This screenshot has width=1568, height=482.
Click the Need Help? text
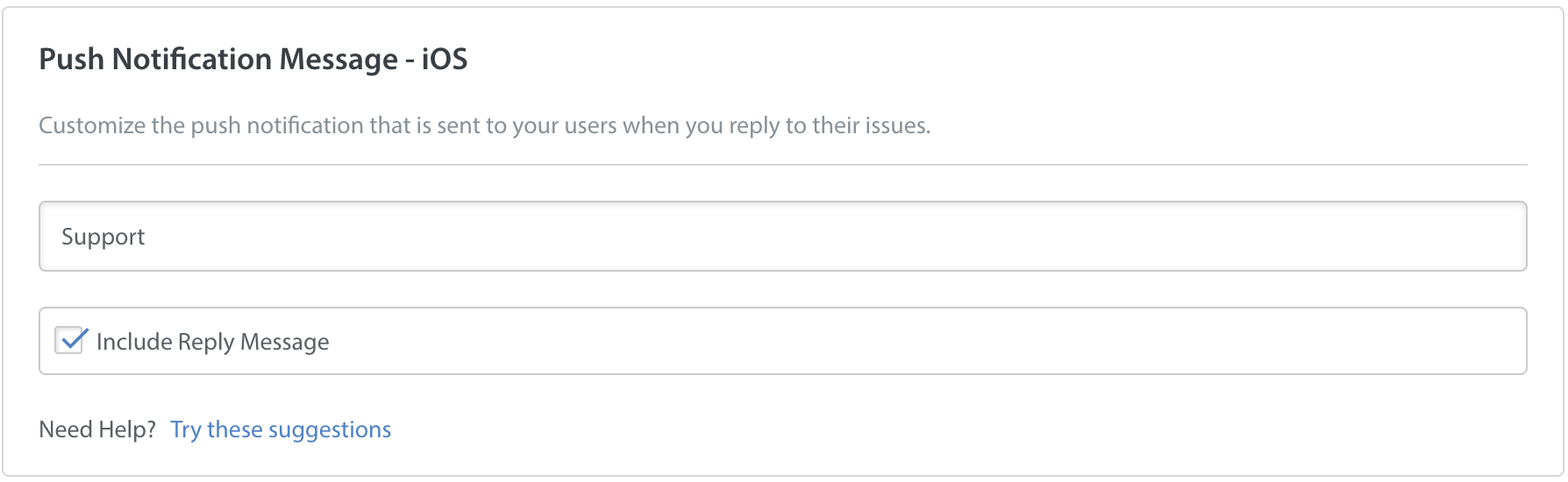(x=97, y=429)
